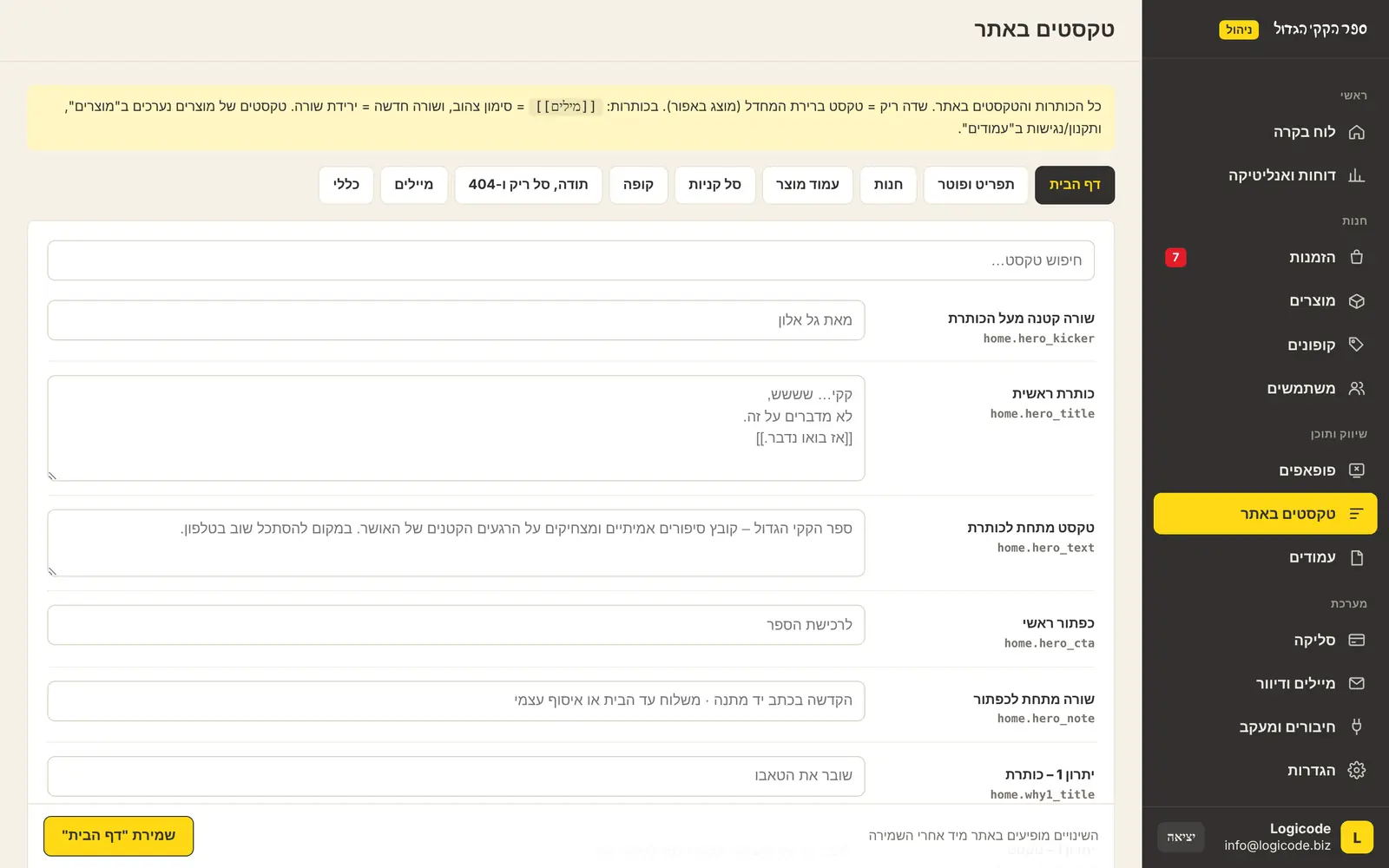Screen dimensions: 1389x868
Task: Click the חיפוש טקסט search field
Action: point(570,260)
